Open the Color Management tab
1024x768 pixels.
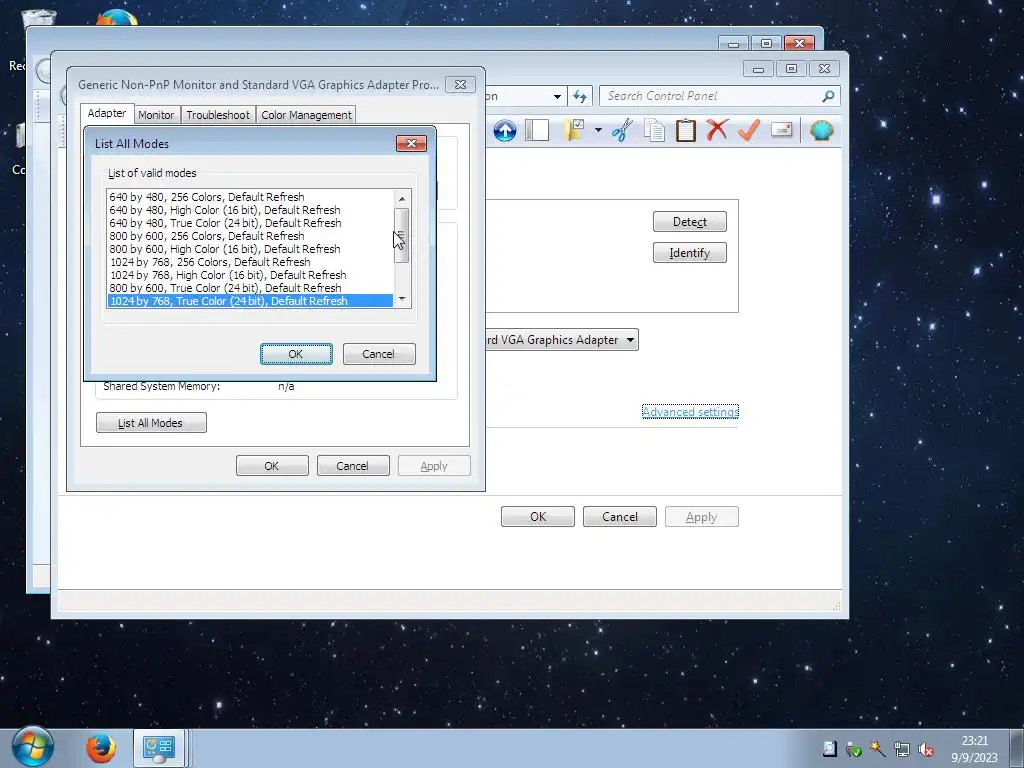pos(306,115)
